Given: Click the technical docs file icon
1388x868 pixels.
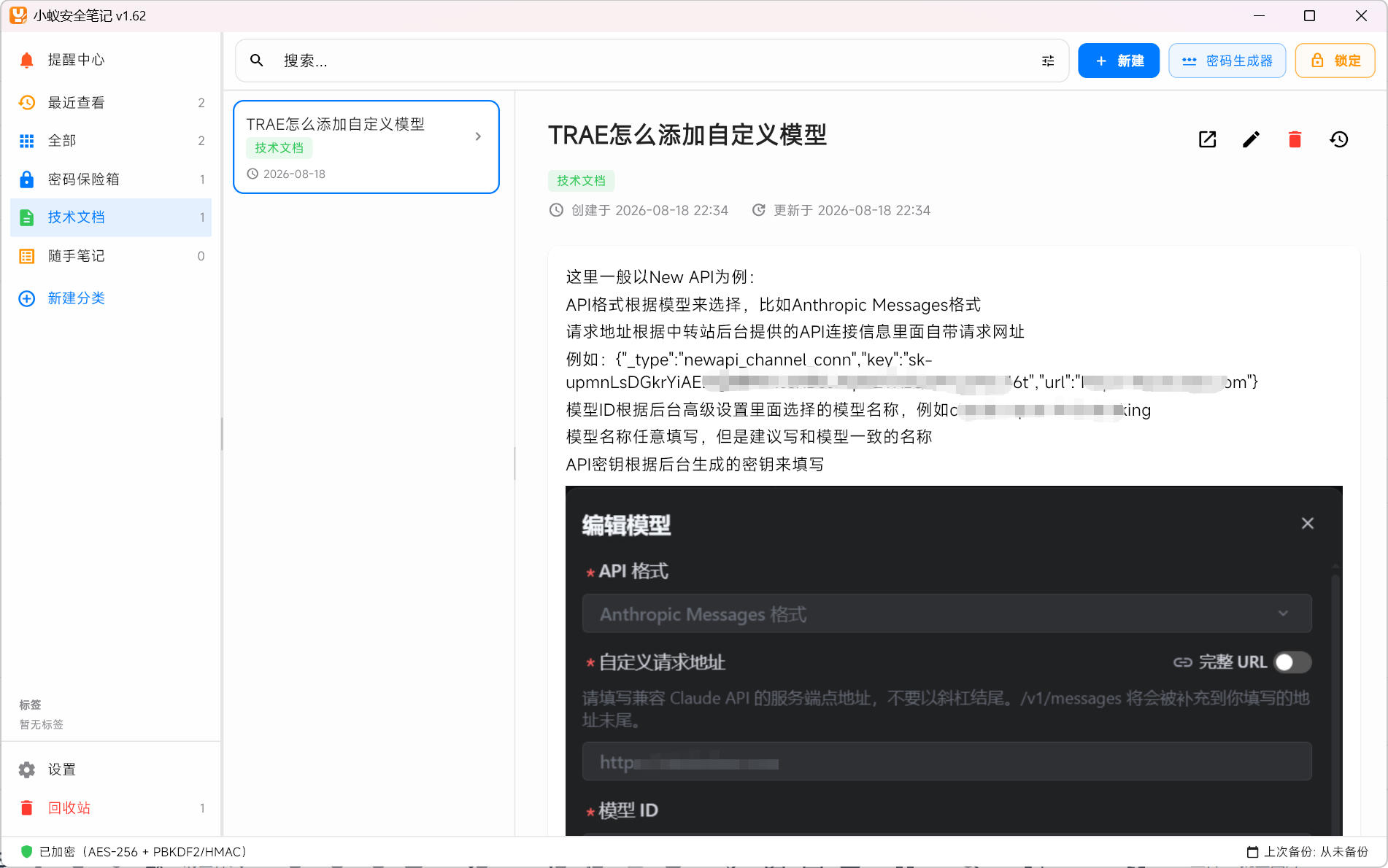Looking at the screenshot, I should (x=27, y=217).
